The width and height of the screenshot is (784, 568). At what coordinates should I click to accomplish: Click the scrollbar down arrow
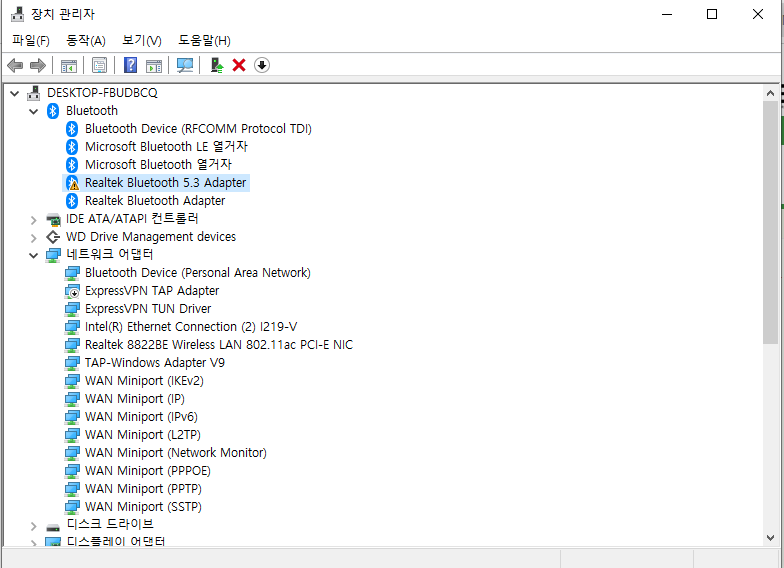[770, 538]
